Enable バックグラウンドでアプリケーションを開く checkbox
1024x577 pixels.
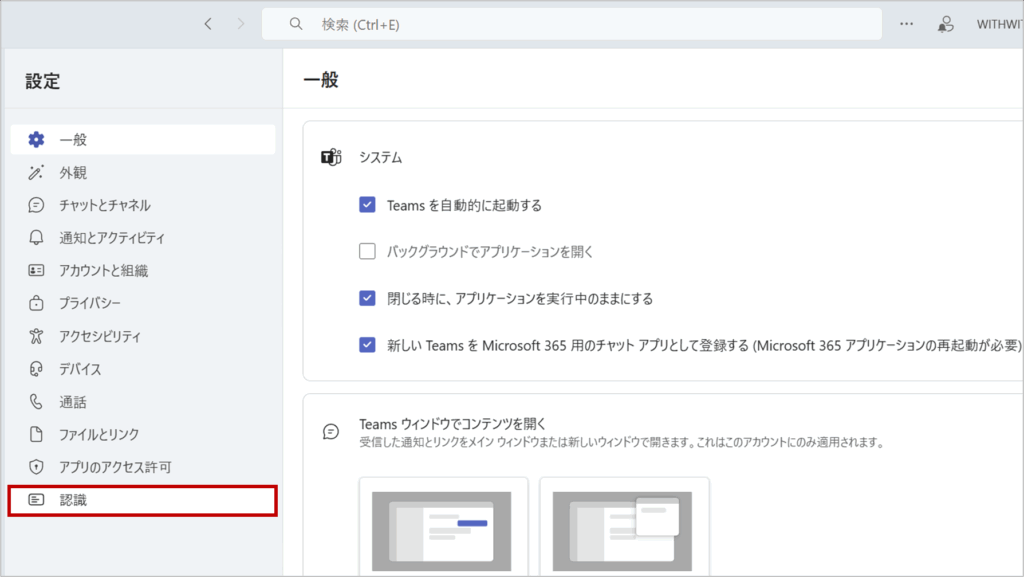click(x=367, y=251)
